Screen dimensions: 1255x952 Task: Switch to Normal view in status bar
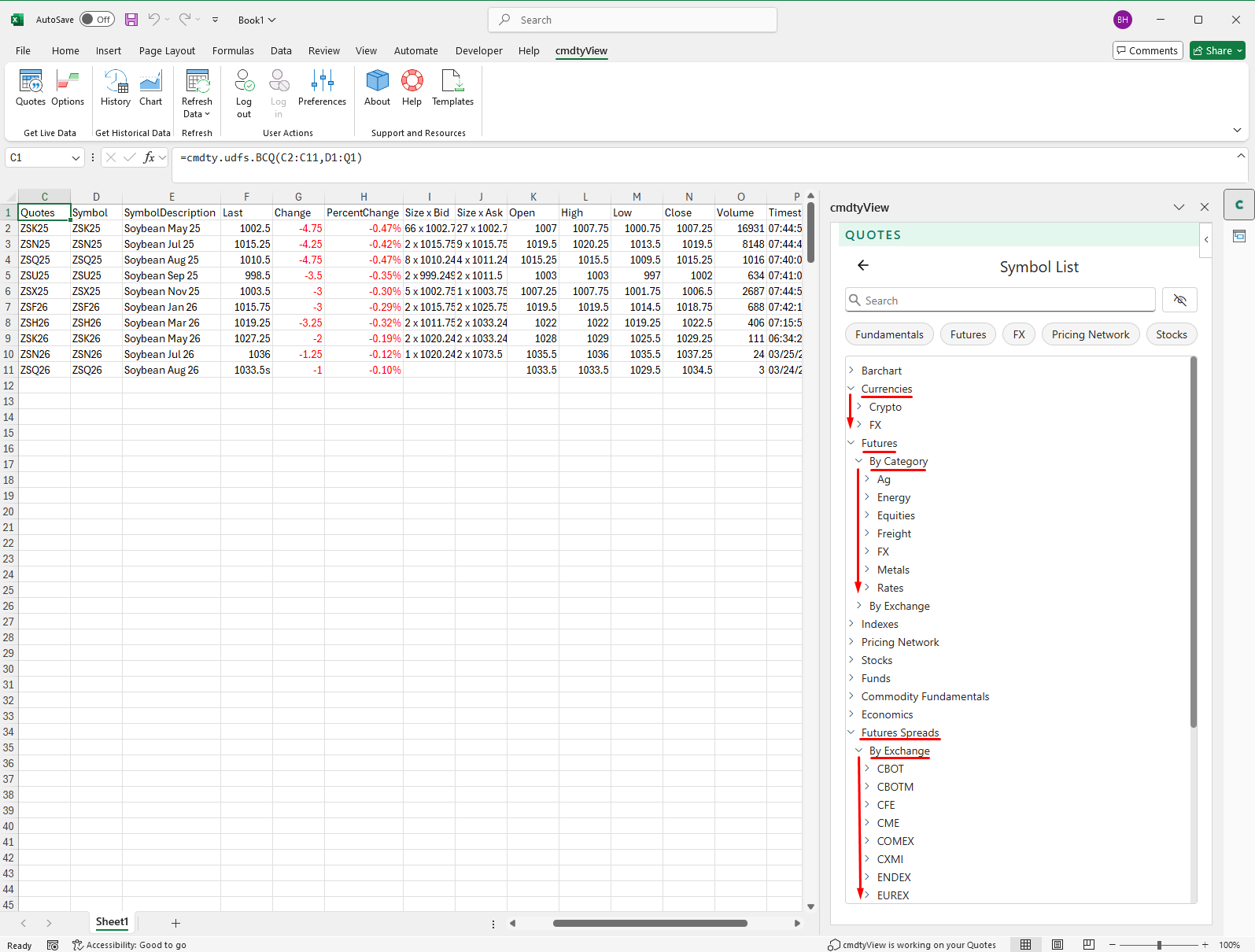click(x=1025, y=944)
